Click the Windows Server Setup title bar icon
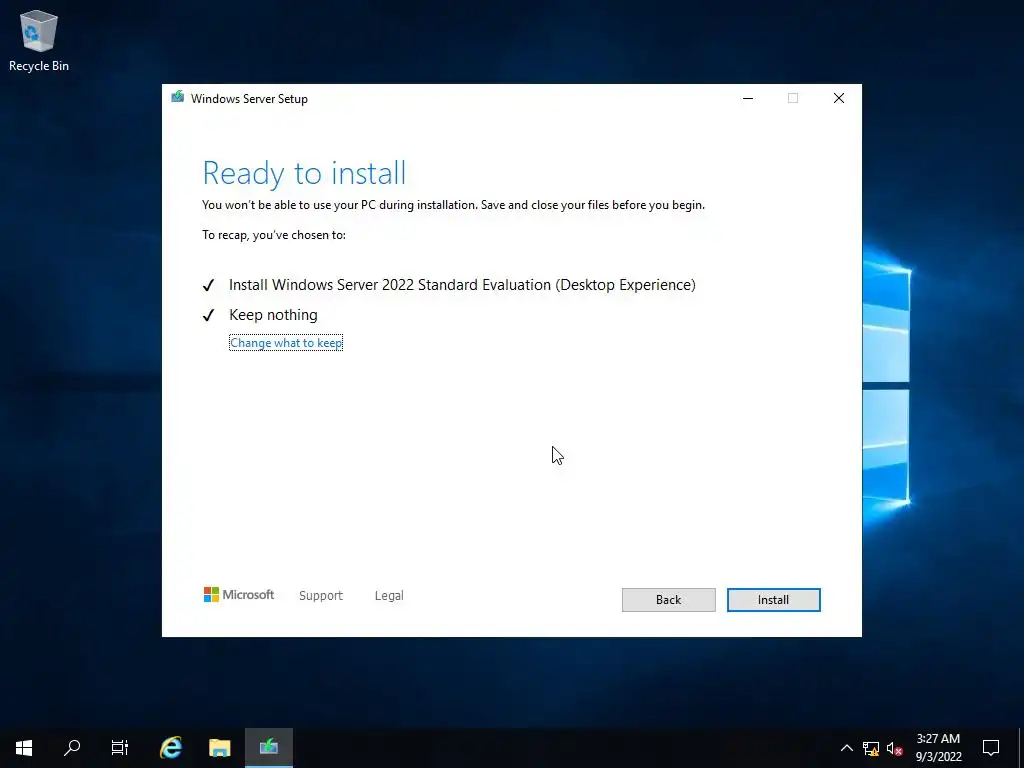Screen dimensions: 1024x768 178,98
